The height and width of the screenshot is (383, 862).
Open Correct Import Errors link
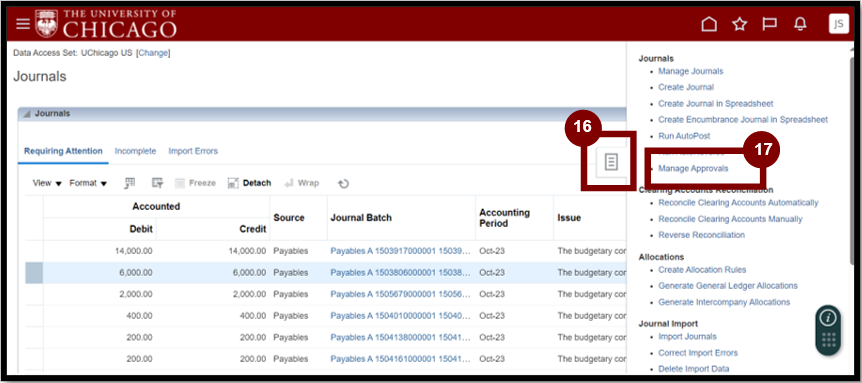[x=698, y=353]
